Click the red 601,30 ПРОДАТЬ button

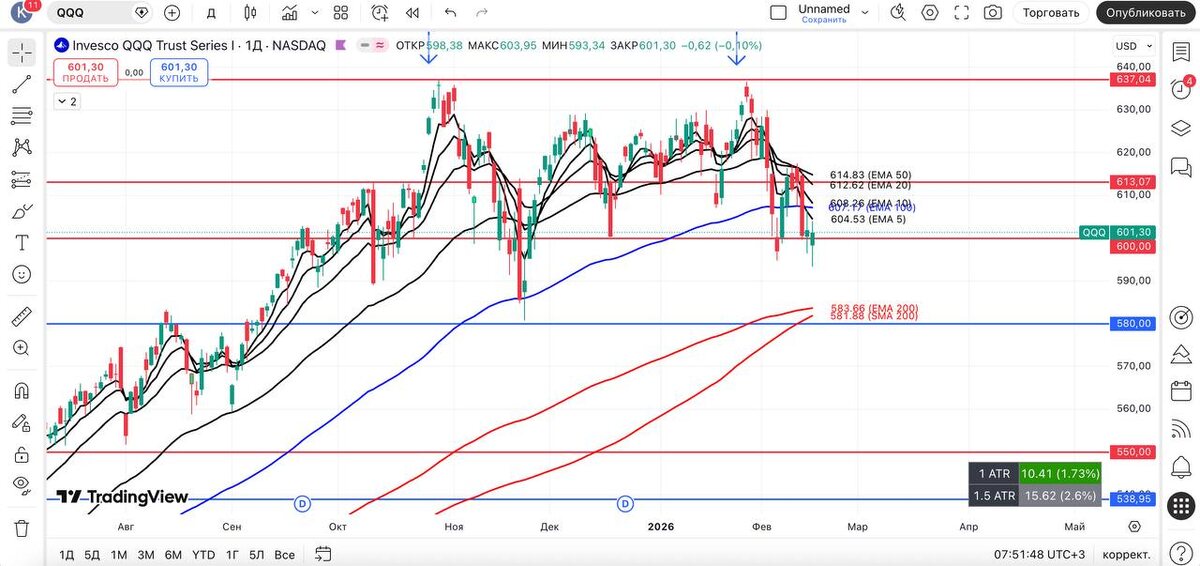(x=85, y=72)
